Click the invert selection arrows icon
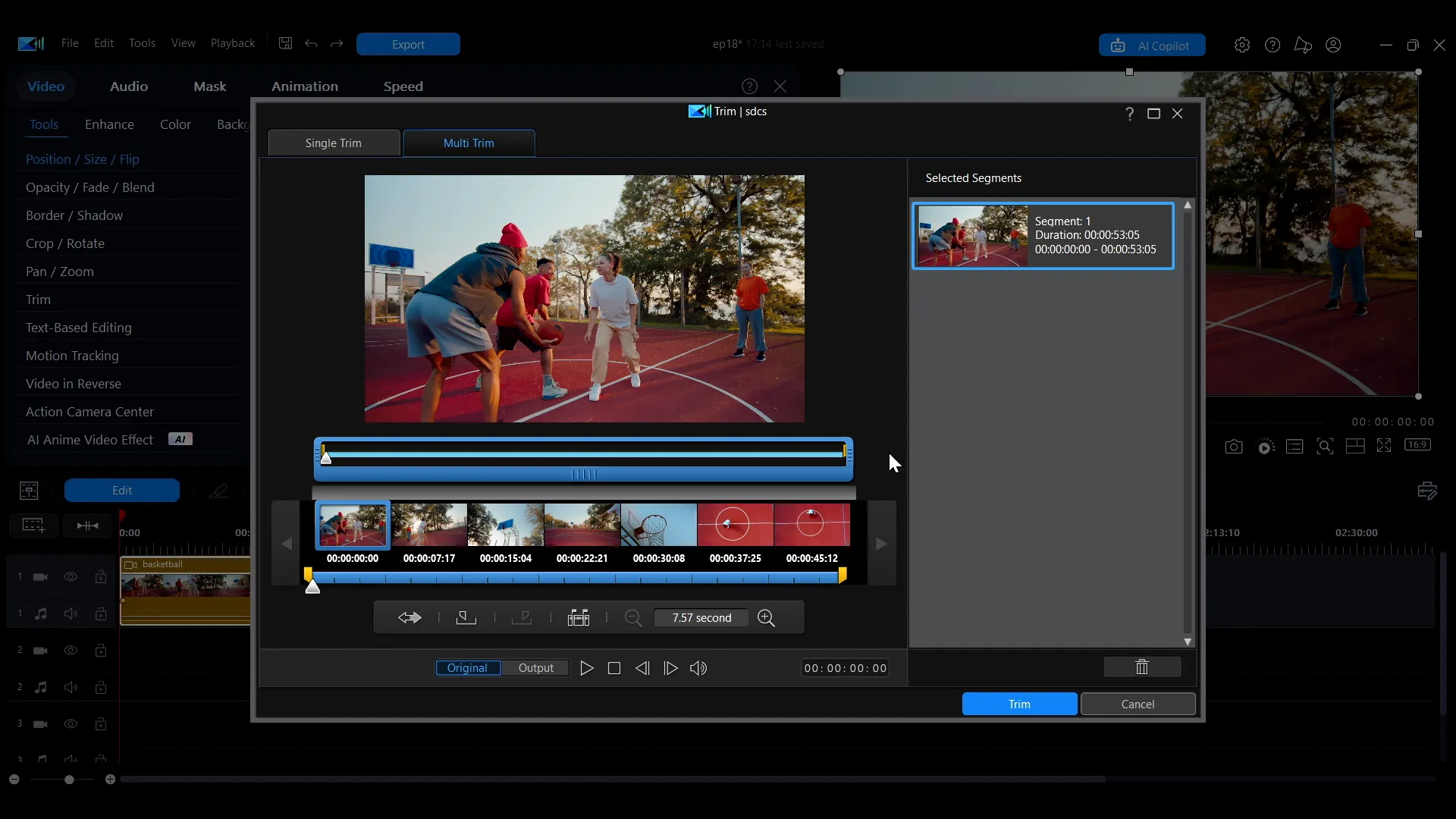Image resolution: width=1456 pixels, height=819 pixels. pyautogui.click(x=409, y=618)
